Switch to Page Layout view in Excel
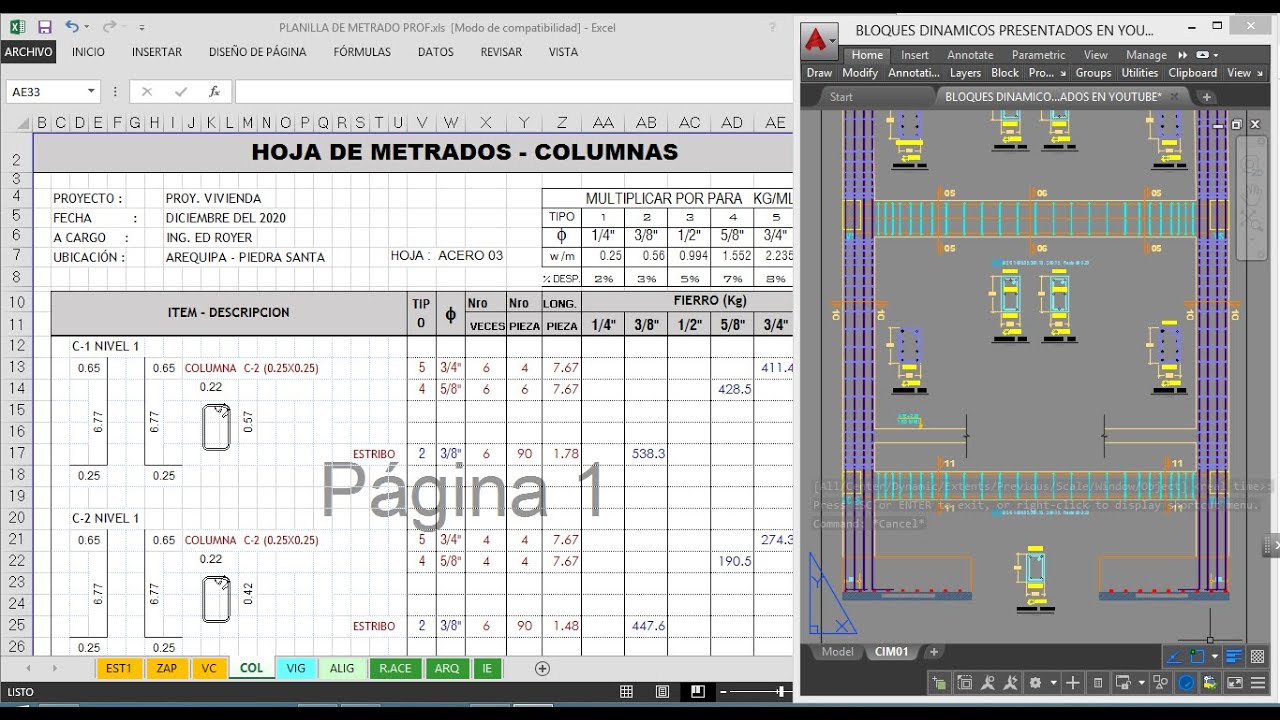This screenshot has height=720, width=1280. pyautogui.click(x=662, y=691)
